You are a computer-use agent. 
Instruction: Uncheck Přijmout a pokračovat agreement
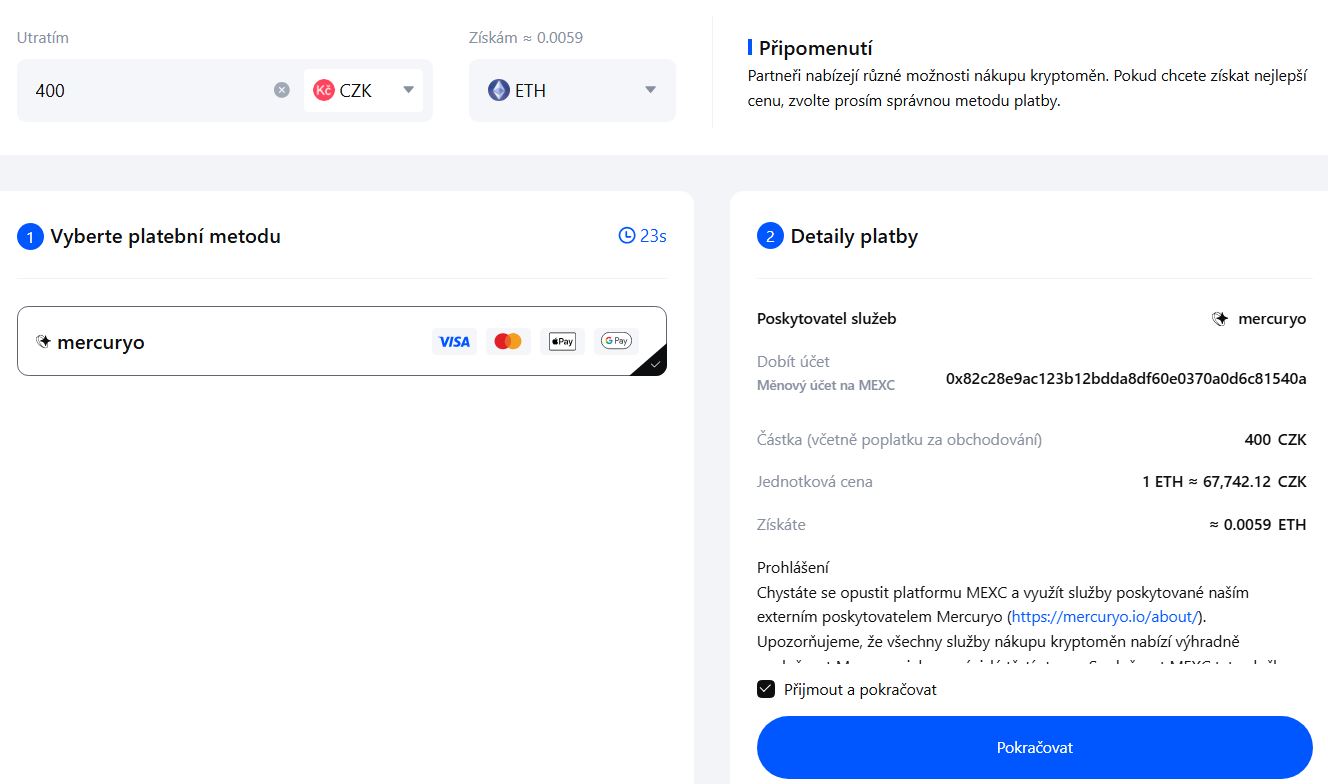pyautogui.click(x=766, y=688)
